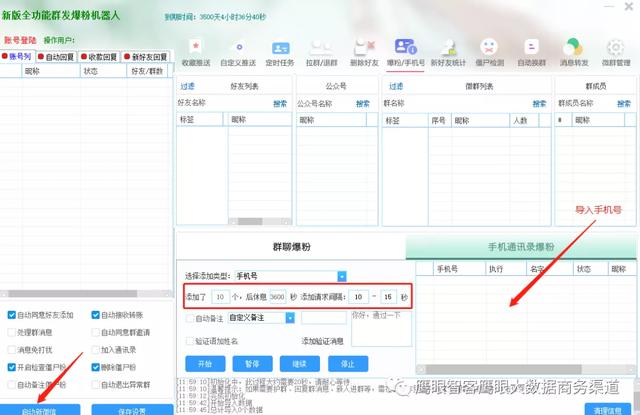Enable 自动同意群邀请 checkbox
Image resolution: width=640 pixels, height=415 pixels.
[x=96, y=332]
